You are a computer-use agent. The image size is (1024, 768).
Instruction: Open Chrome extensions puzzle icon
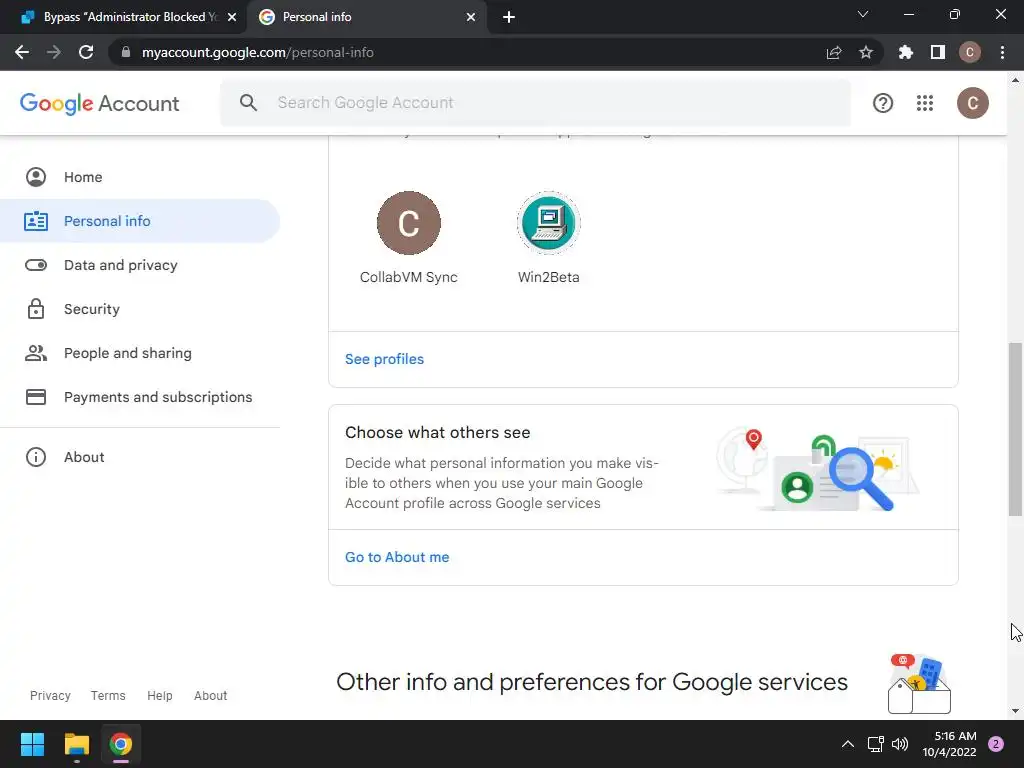(906, 52)
